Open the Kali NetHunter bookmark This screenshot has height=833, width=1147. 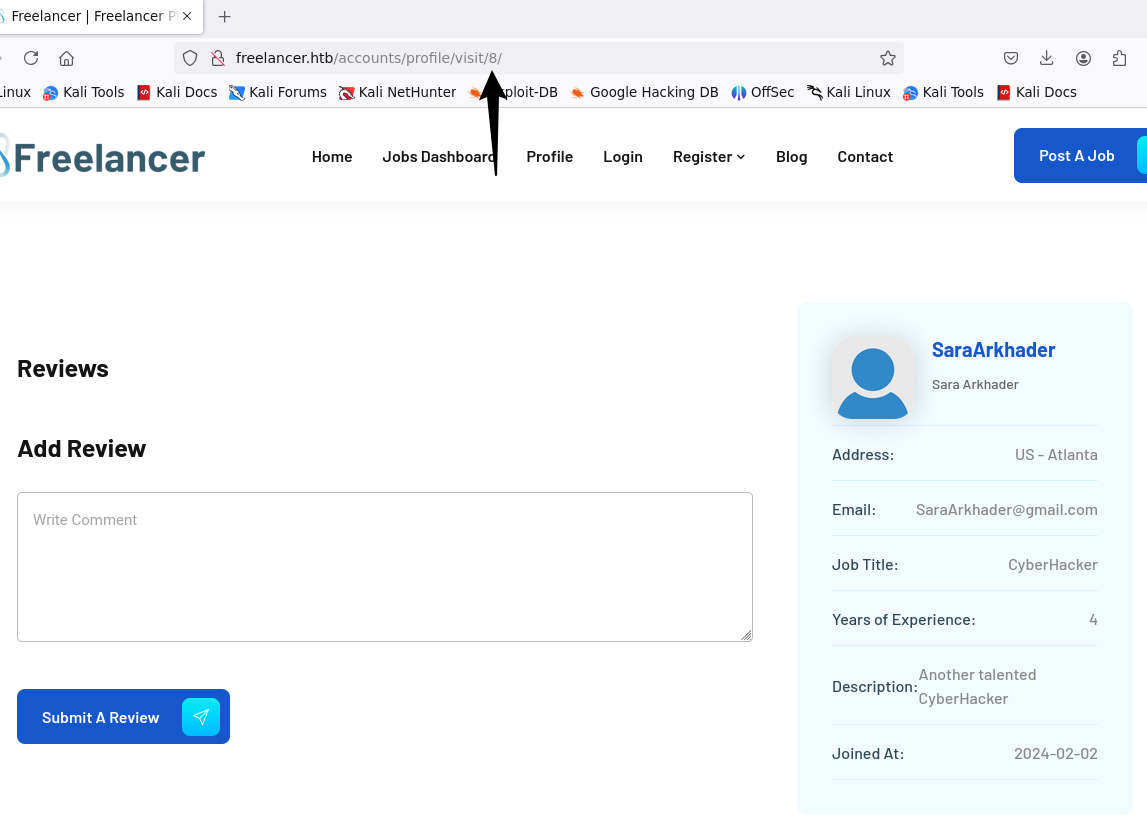397,92
